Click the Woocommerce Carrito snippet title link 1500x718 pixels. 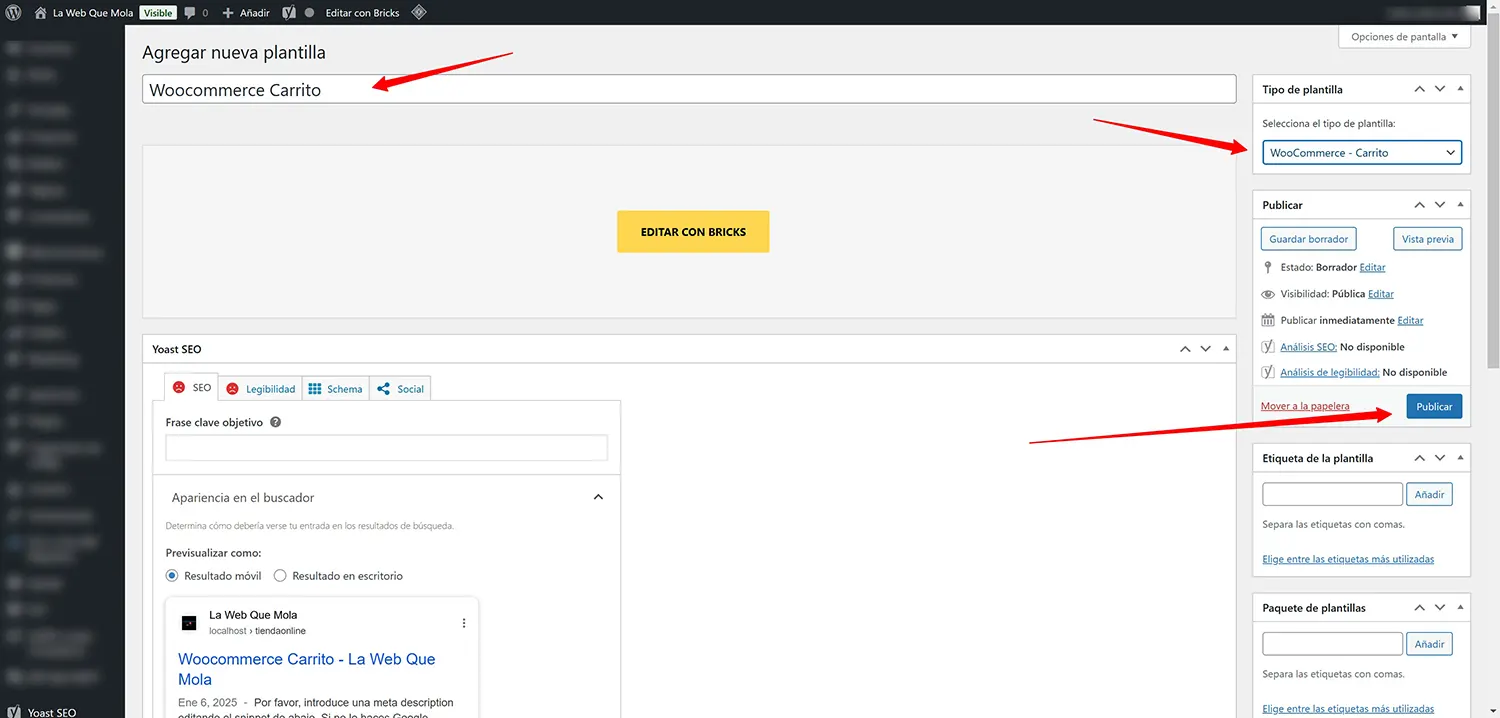click(x=306, y=669)
